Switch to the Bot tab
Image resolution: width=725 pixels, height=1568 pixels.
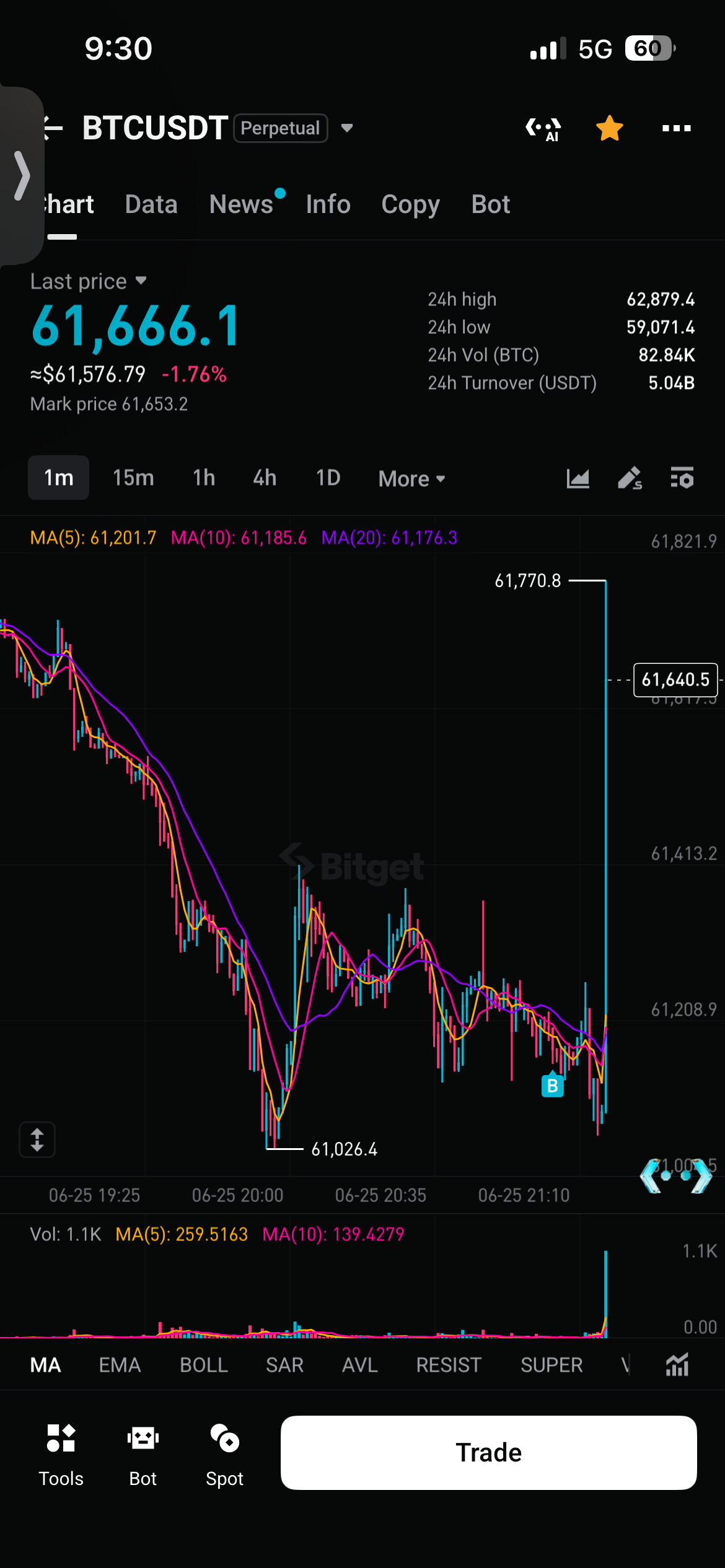(490, 204)
